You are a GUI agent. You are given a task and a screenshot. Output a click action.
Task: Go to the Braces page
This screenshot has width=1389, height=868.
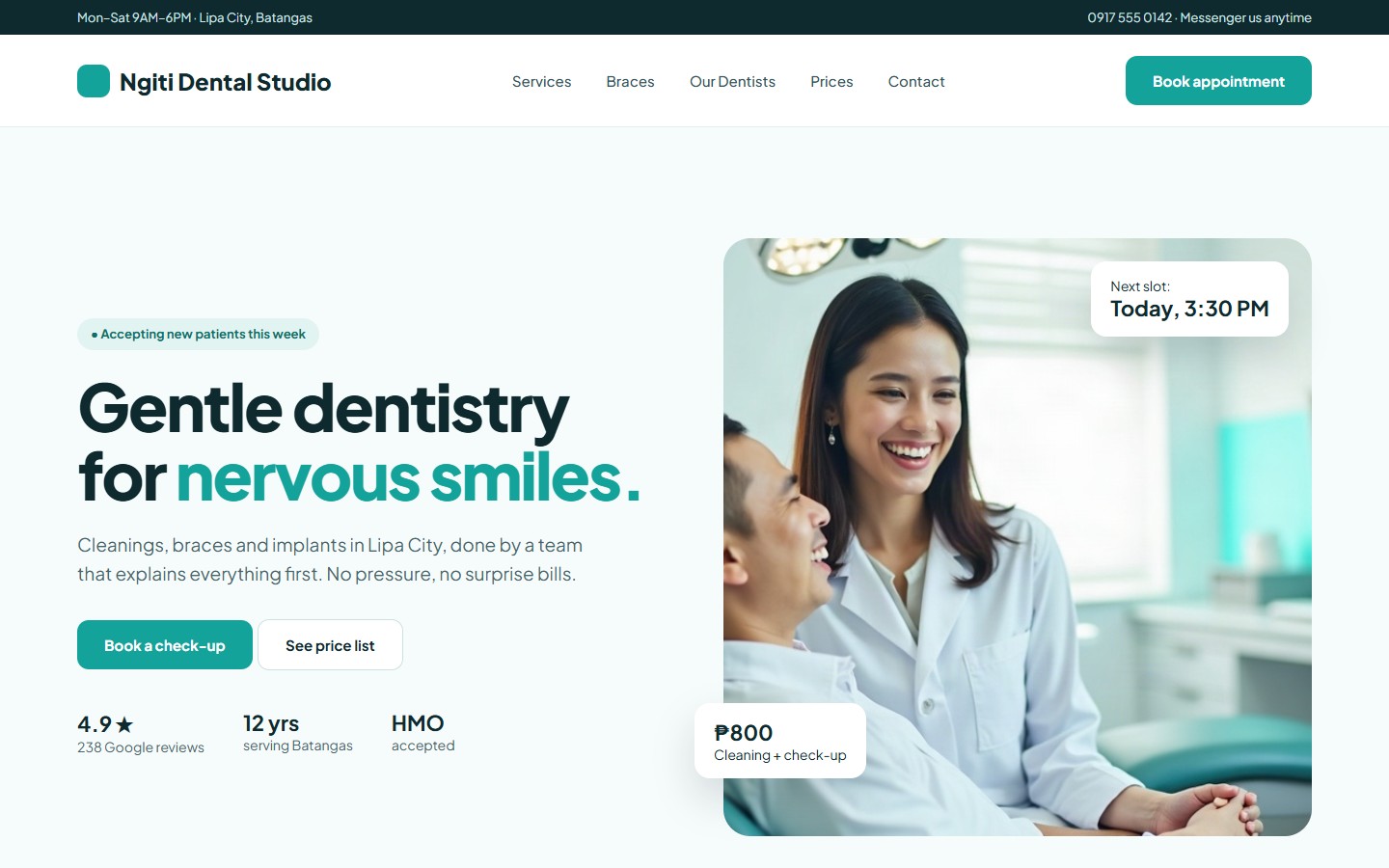click(630, 82)
